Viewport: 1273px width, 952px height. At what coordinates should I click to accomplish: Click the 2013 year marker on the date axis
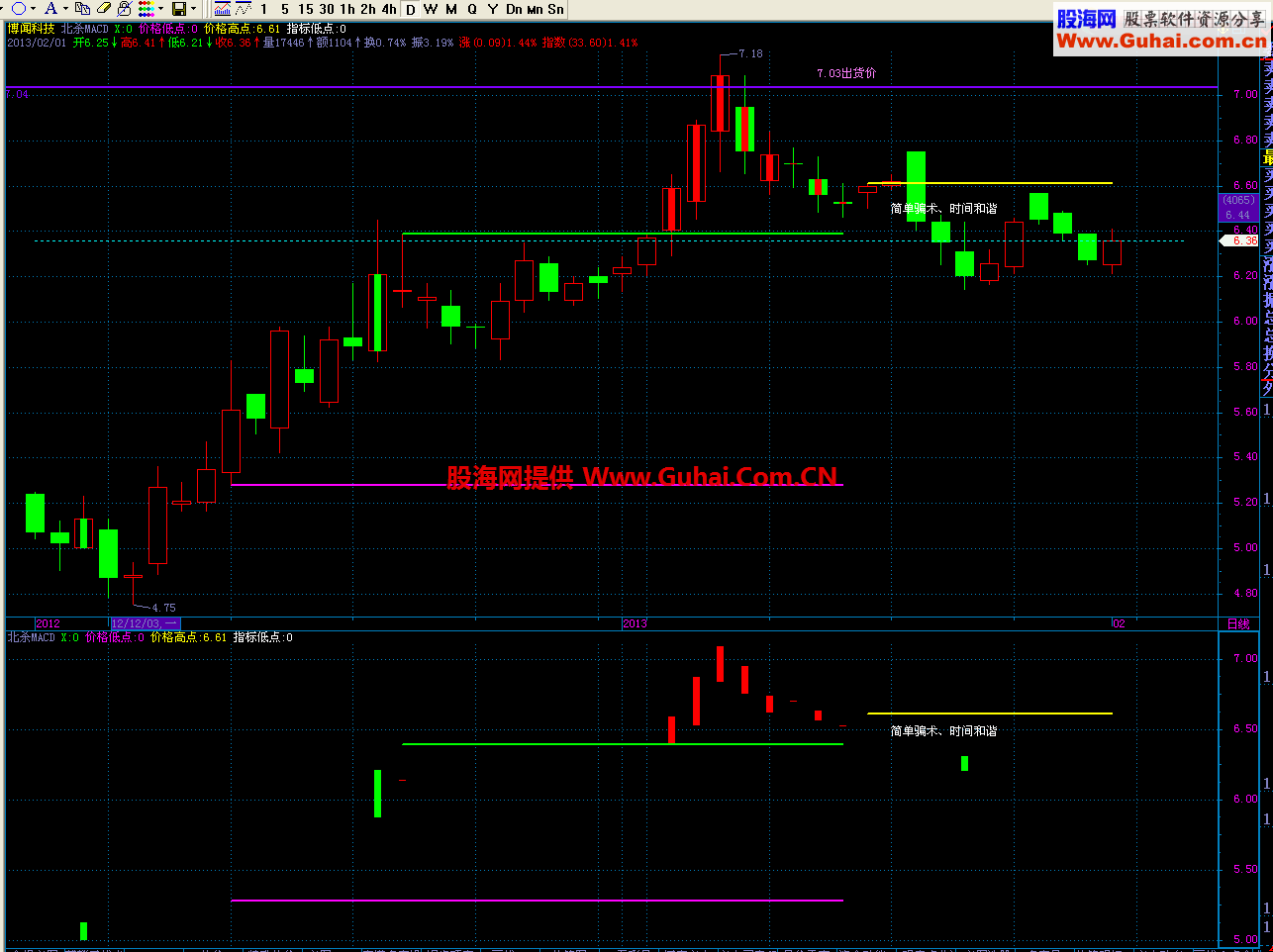click(635, 623)
